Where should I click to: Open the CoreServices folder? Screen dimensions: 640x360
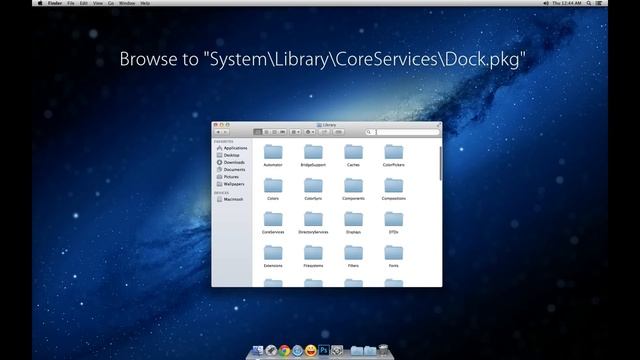pyautogui.click(x=273, y=220)
